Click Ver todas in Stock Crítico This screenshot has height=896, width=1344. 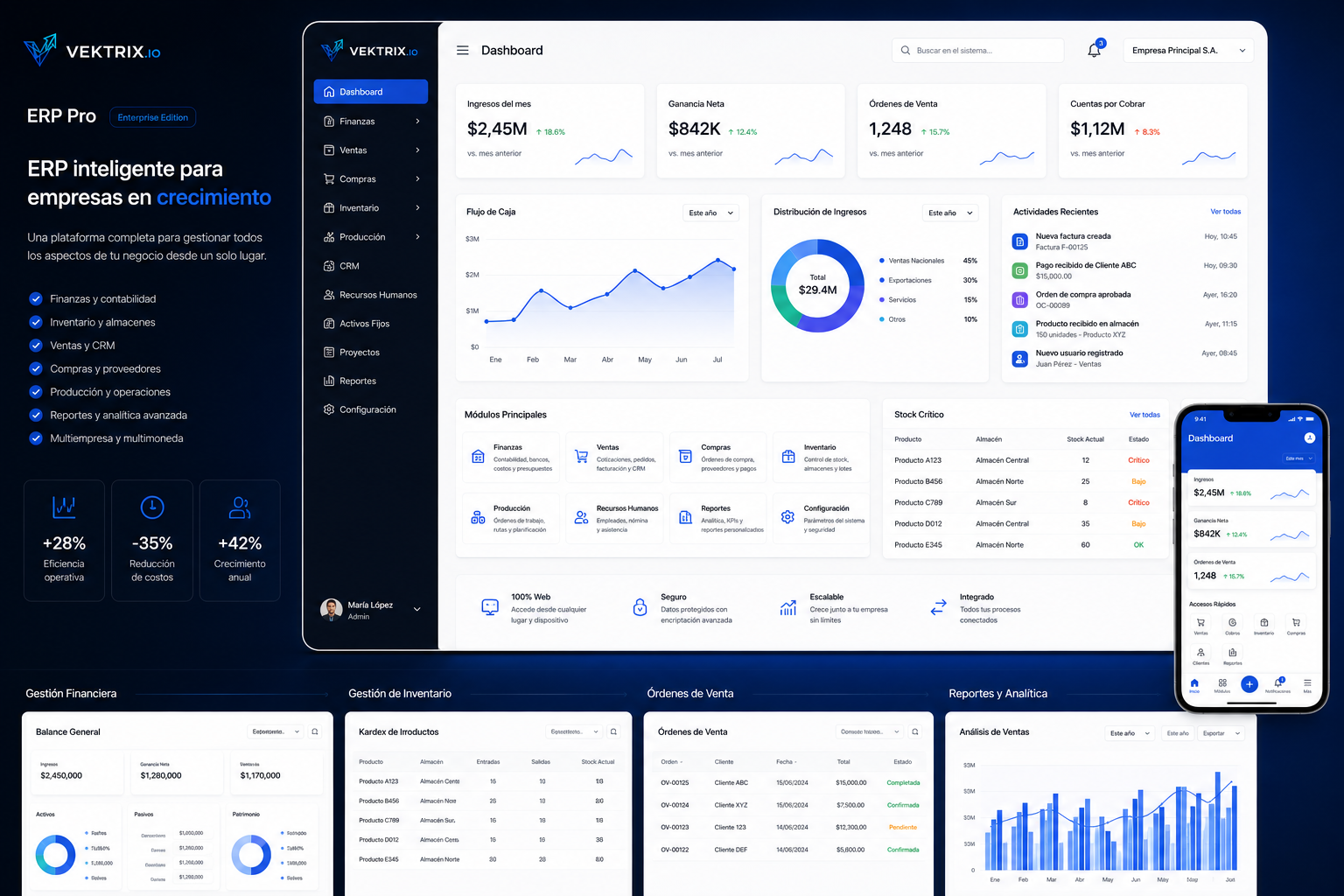pyautogui.click(x=1144, y=415)
